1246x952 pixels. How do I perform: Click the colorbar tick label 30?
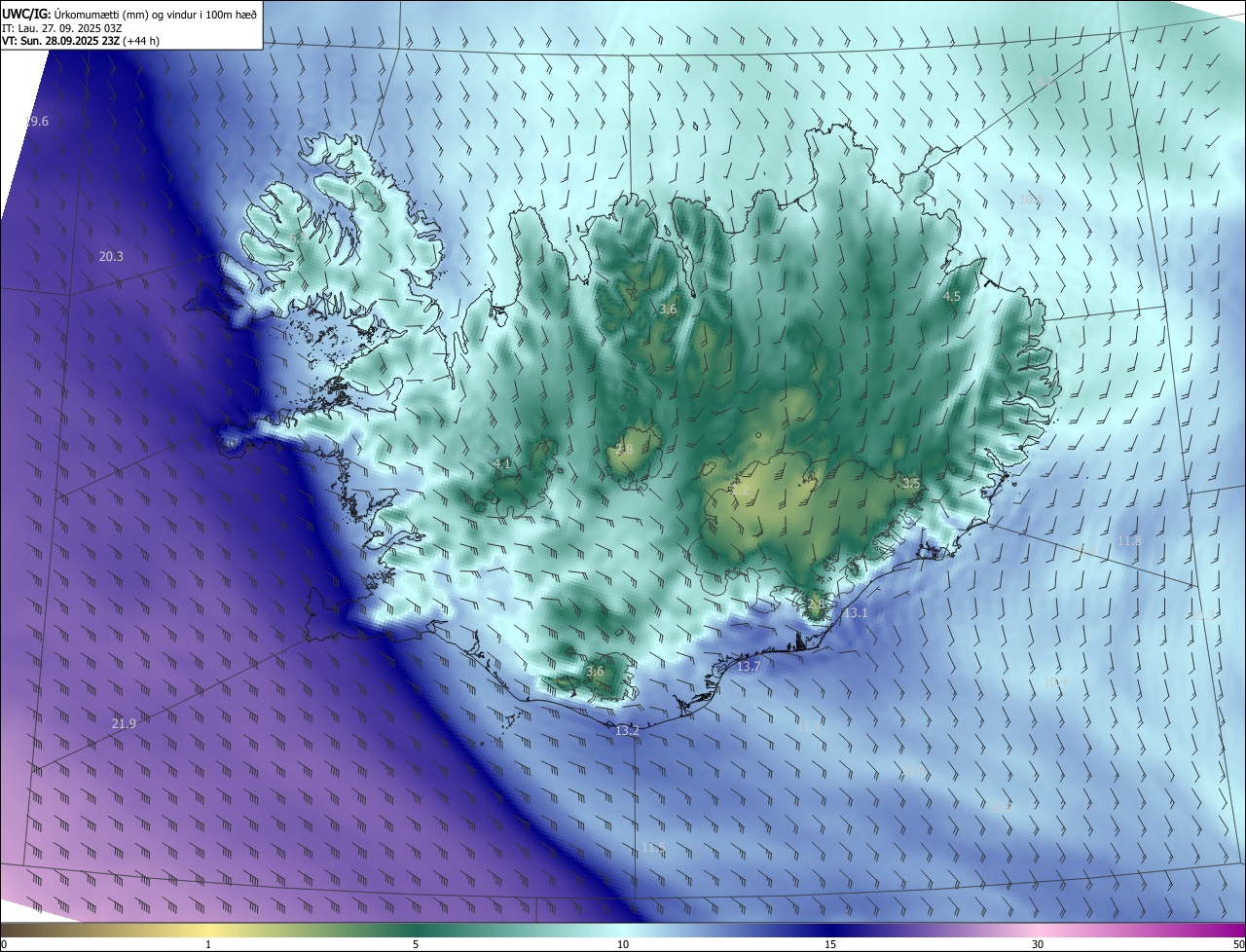[1038, 944]
